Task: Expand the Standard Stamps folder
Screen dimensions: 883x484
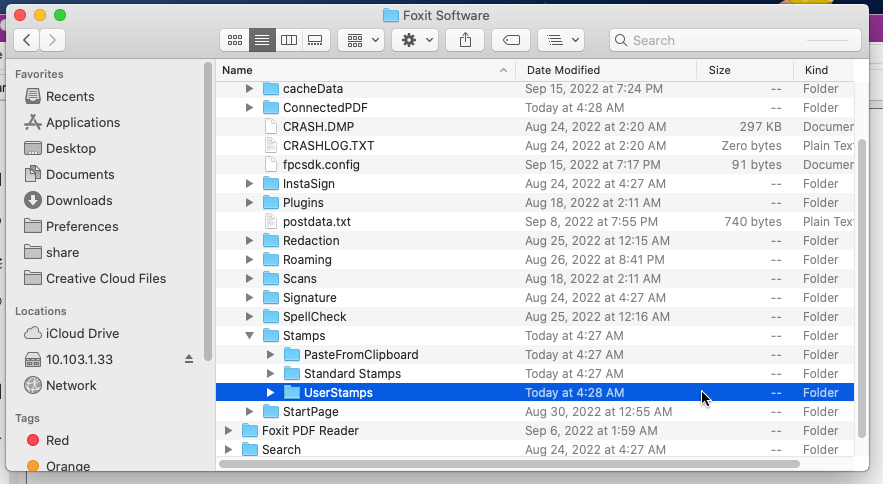Action: tap(270, 374)
